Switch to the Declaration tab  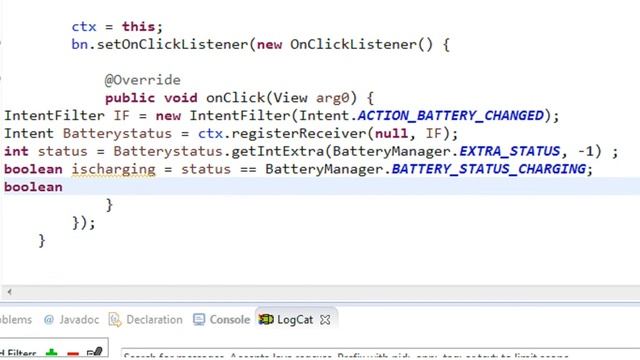(x=146, y=320)
